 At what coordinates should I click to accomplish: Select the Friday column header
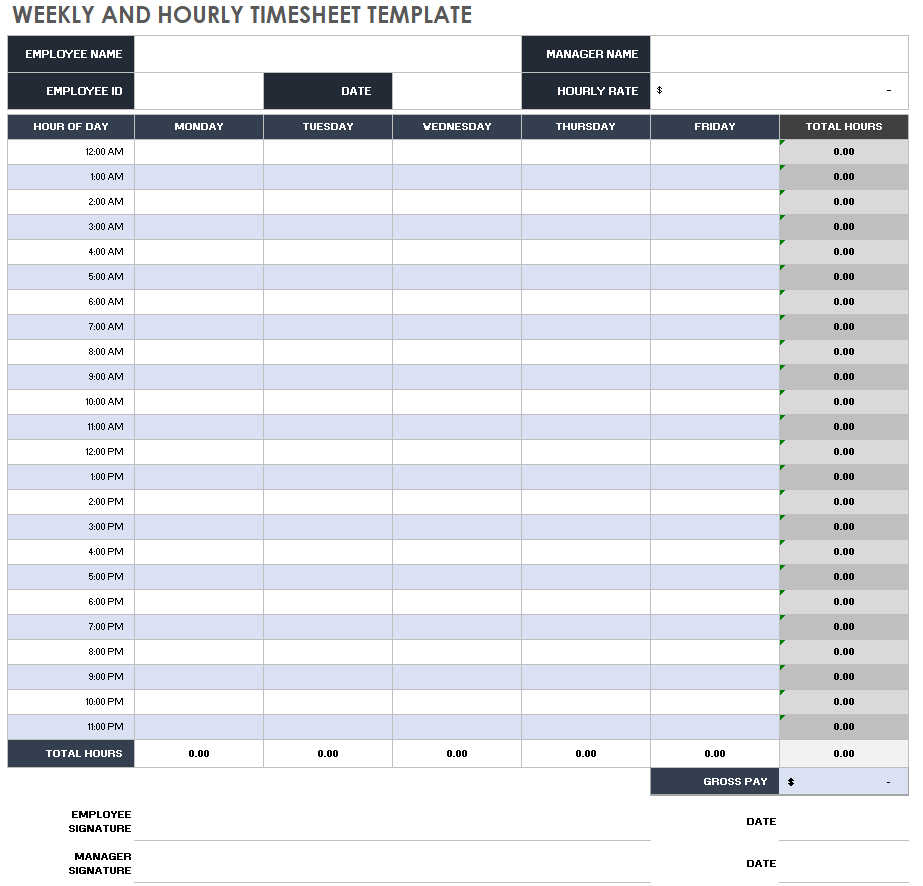[714, 127]
